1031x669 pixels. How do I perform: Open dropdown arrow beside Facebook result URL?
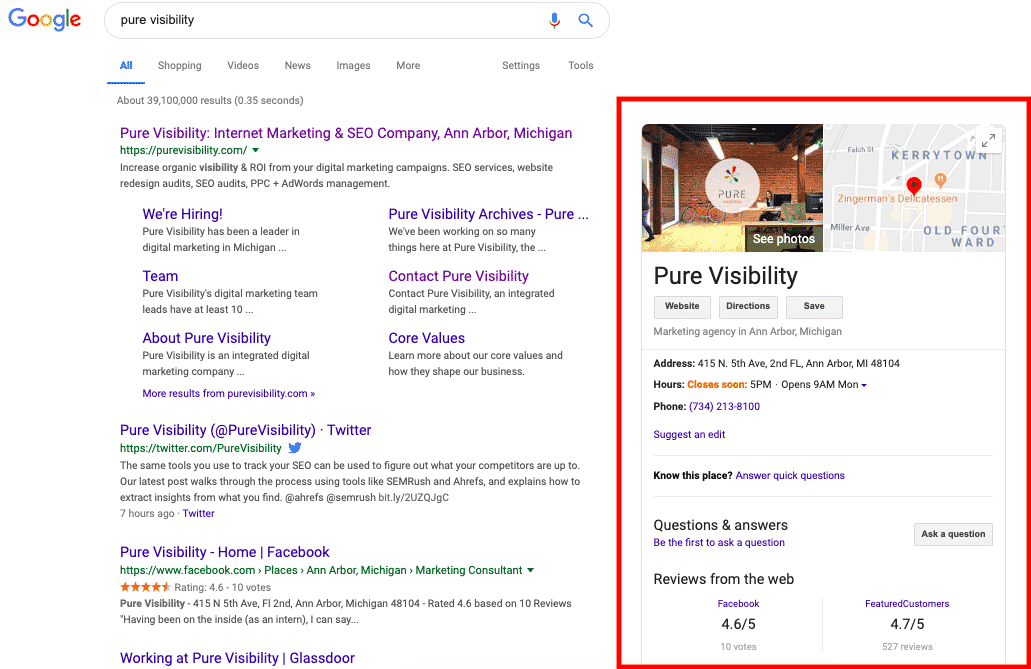[x=531, y=570]
